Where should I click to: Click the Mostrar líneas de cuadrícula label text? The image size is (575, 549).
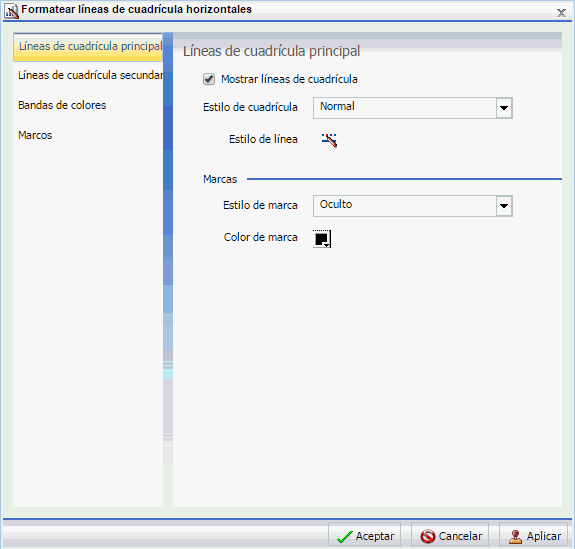coord(289,79)
